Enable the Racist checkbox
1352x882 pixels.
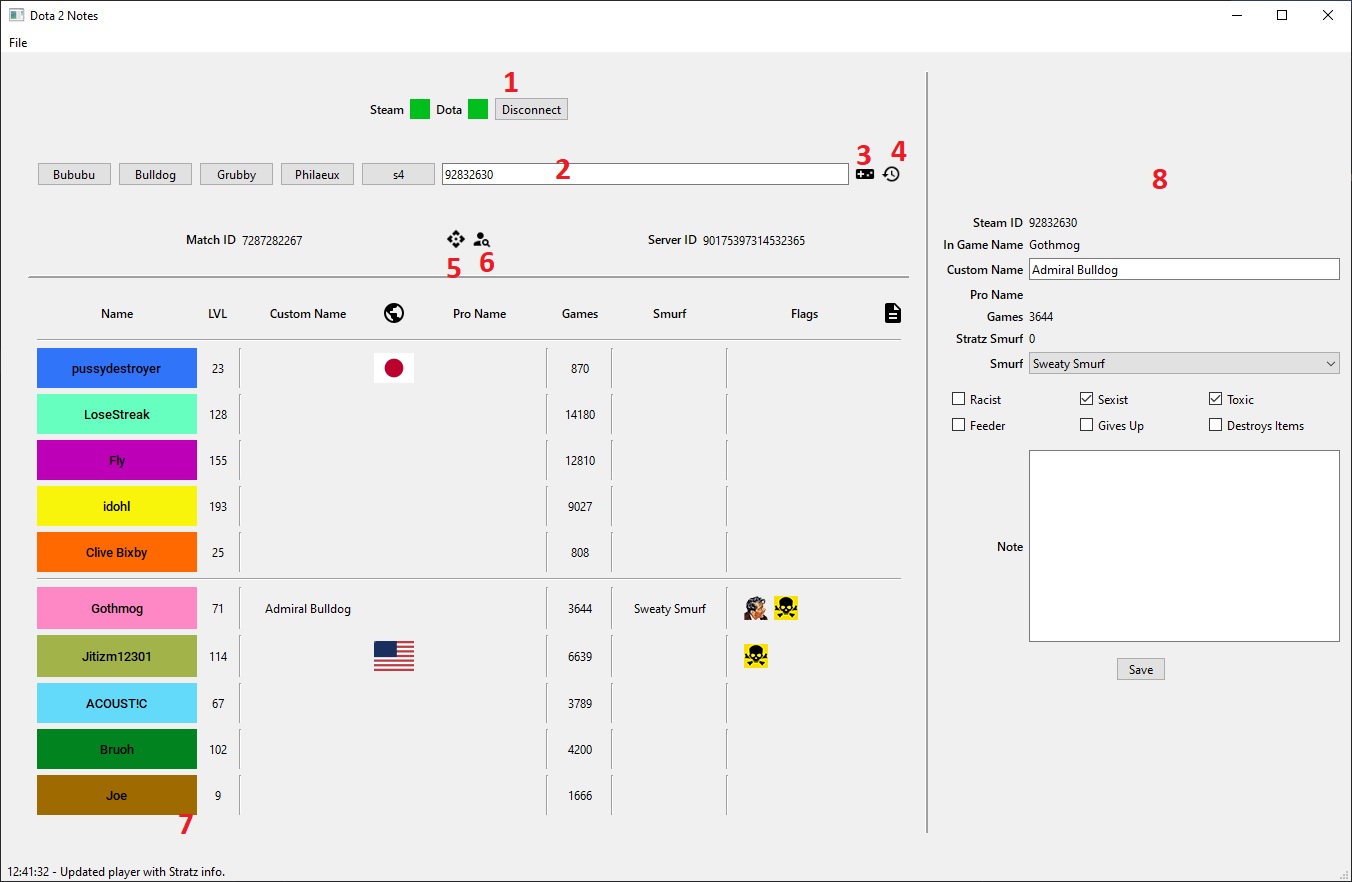click(959, 399)
